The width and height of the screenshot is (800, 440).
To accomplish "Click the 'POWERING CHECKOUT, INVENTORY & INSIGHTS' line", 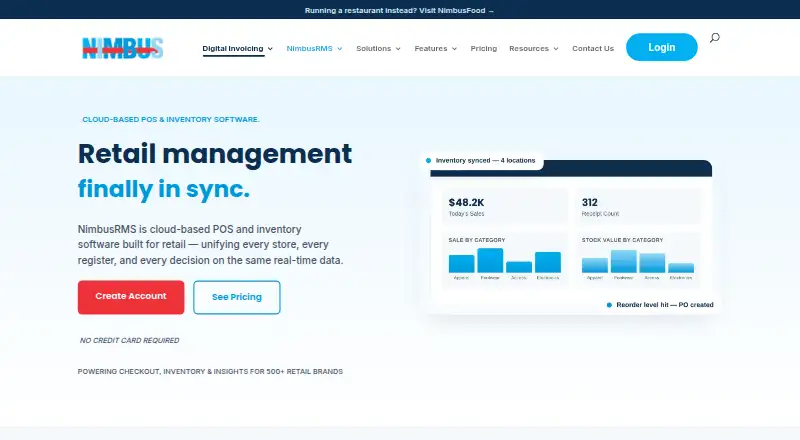I will (x=210, y=372).
